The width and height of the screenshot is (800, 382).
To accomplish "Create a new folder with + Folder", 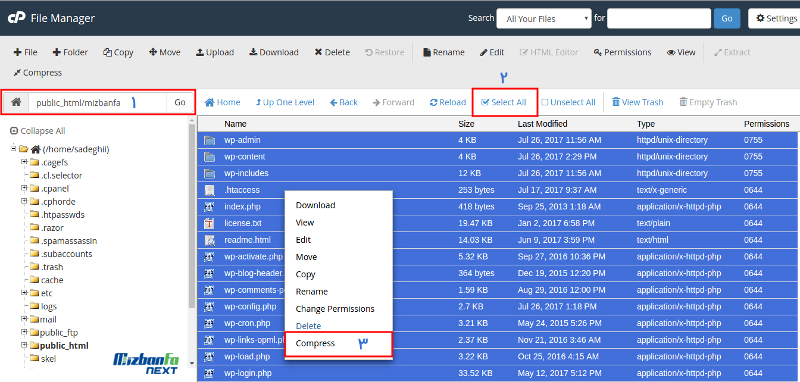I will (70, 52).
